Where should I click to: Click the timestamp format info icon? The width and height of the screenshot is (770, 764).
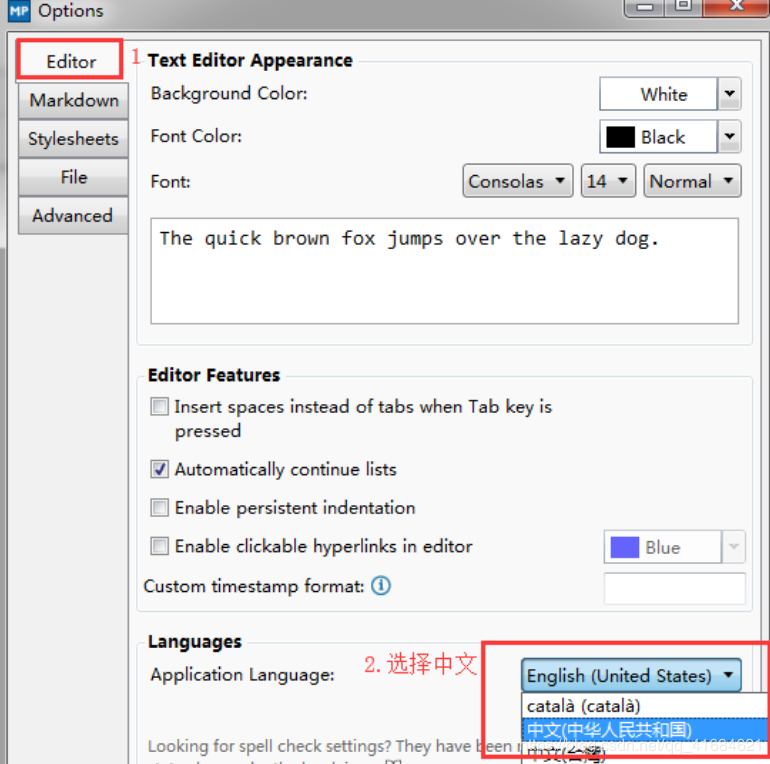coord(381,586)
